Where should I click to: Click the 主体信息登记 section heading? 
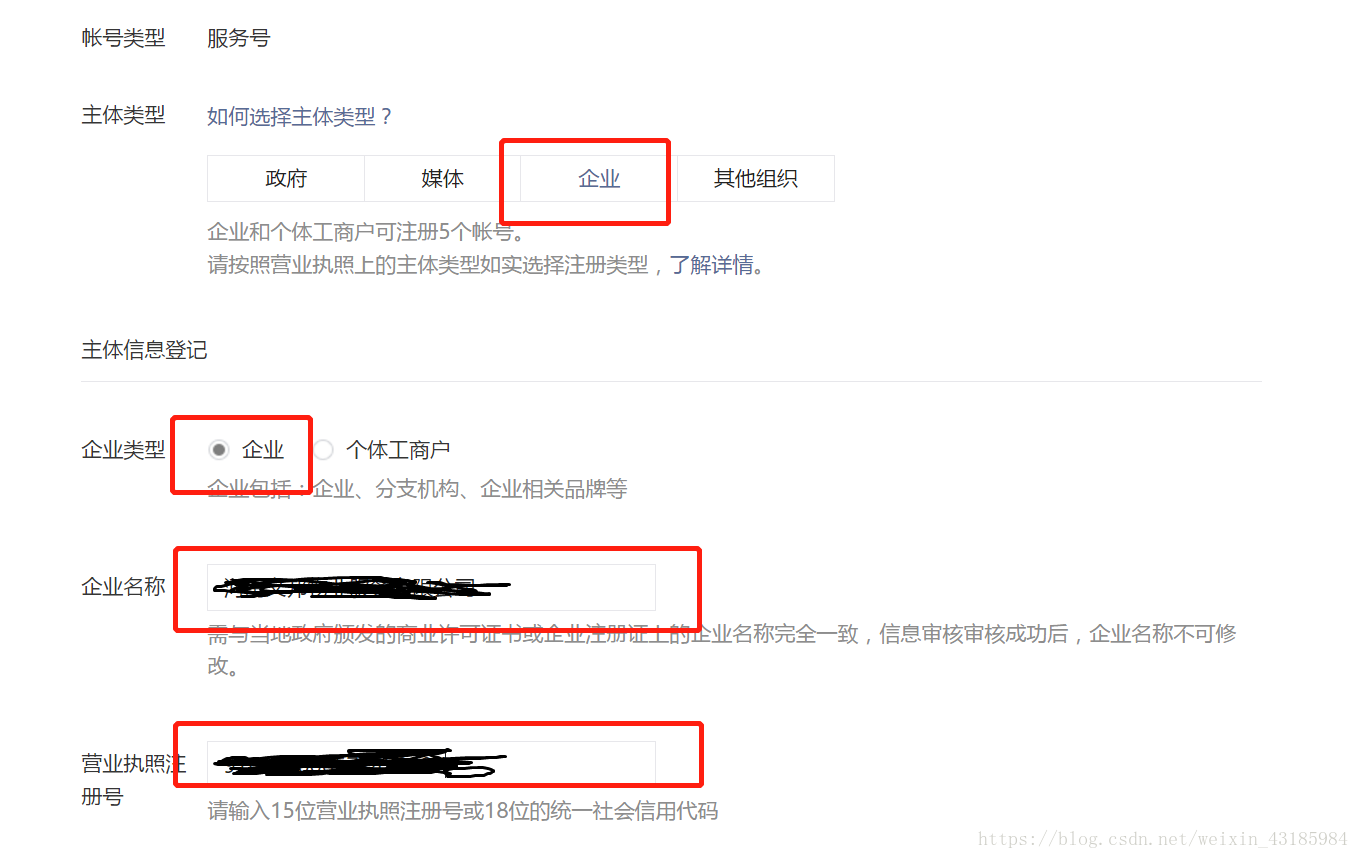144,350
